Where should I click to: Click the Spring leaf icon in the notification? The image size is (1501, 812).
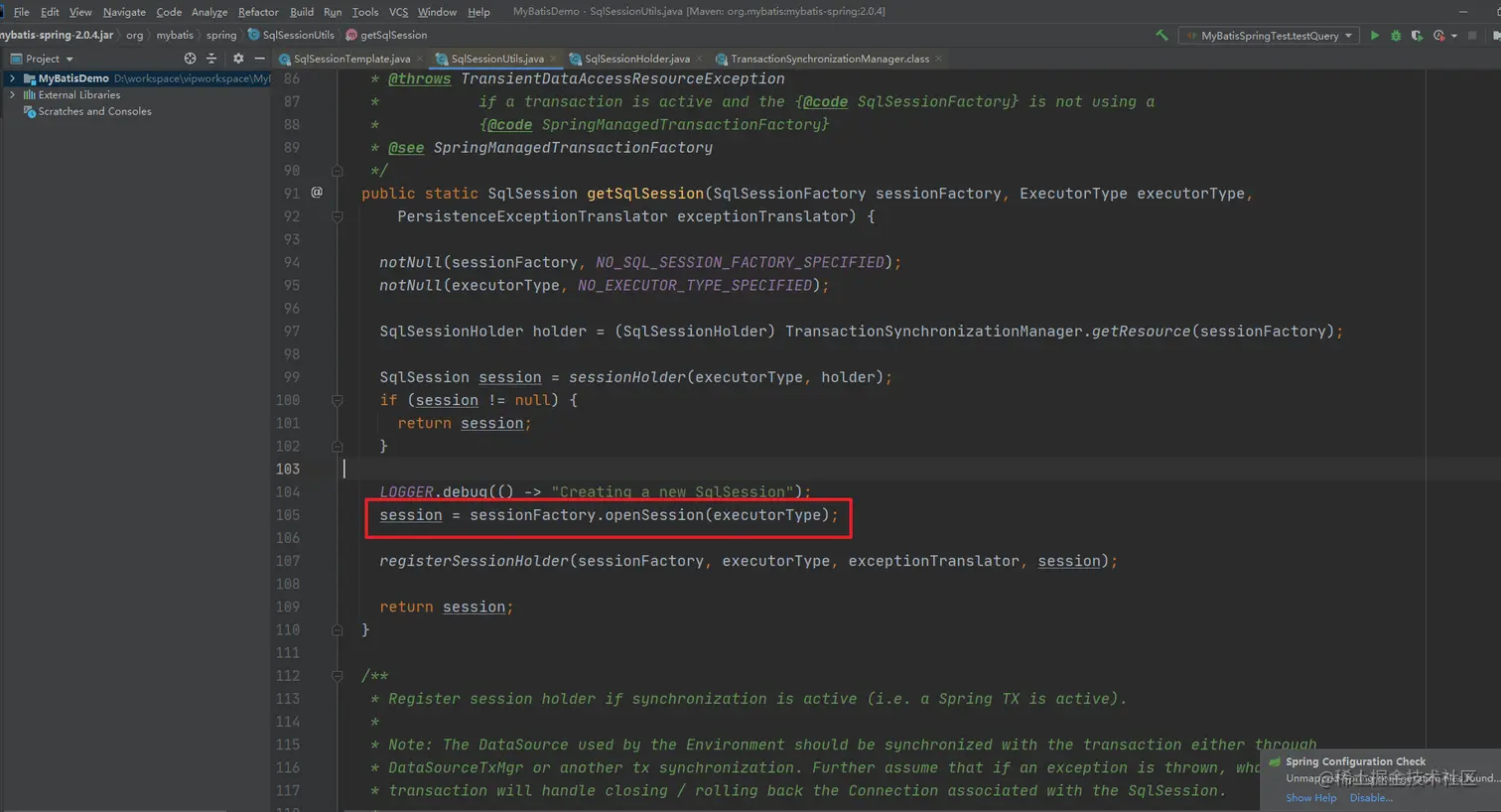pos(1275,762)
